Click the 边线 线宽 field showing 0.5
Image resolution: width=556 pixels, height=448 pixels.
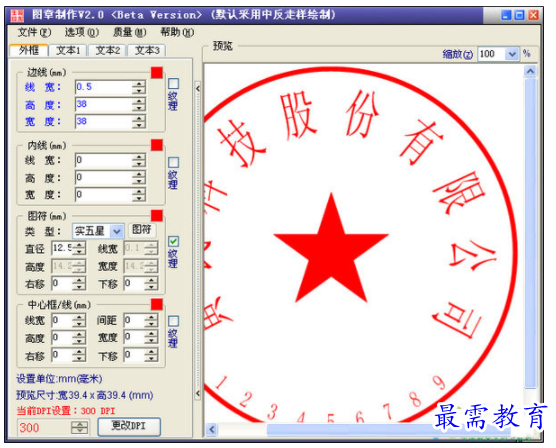coord(104,87)
